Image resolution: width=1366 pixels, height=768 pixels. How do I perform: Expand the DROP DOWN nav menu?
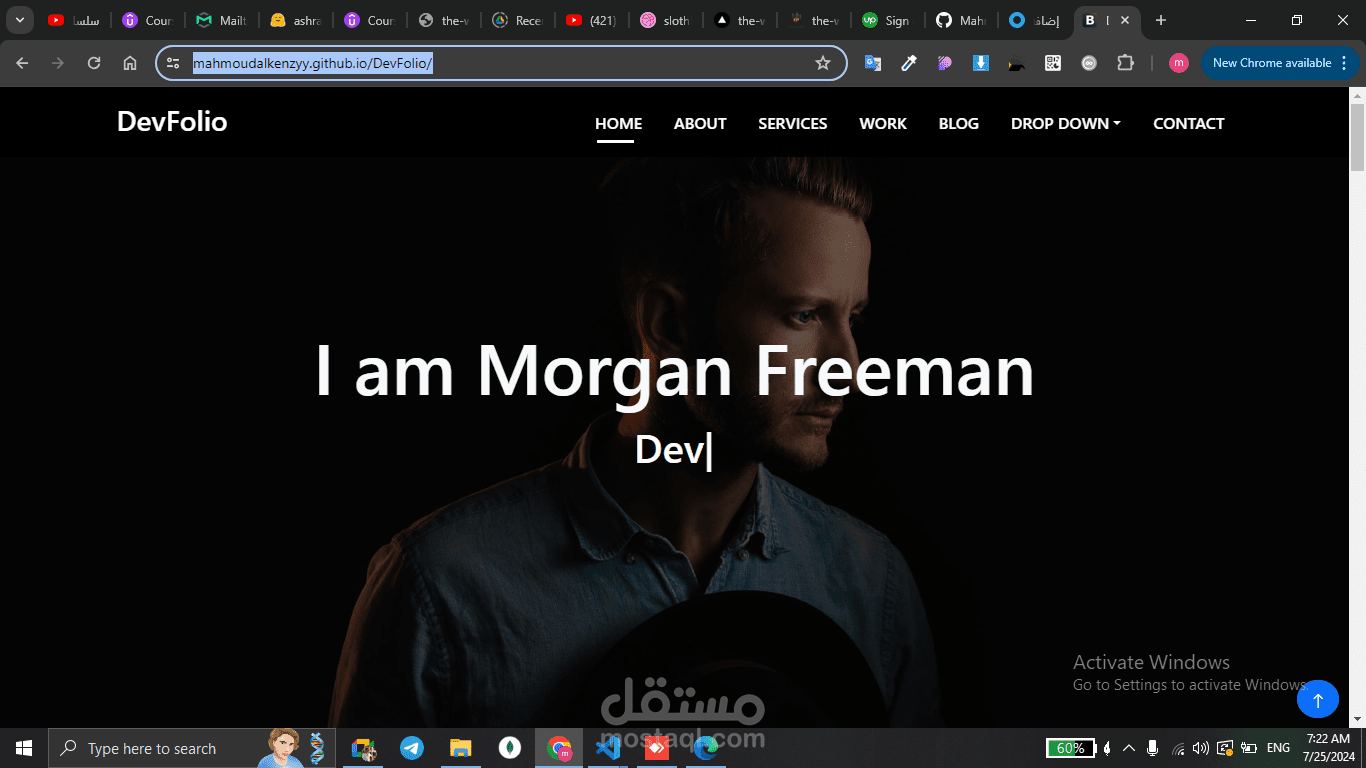click(x=1065, y=123)
